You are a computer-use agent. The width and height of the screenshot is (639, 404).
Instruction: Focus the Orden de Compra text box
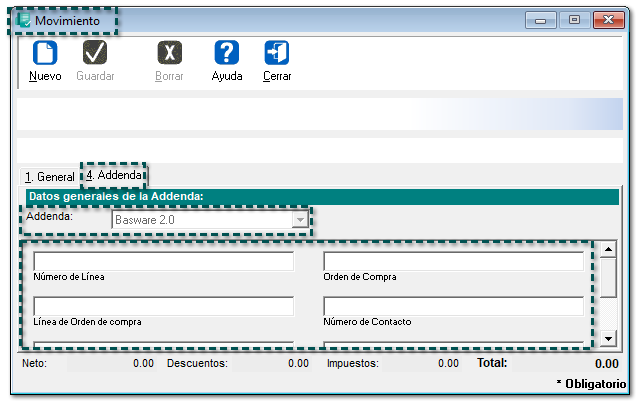coord(453,261)
